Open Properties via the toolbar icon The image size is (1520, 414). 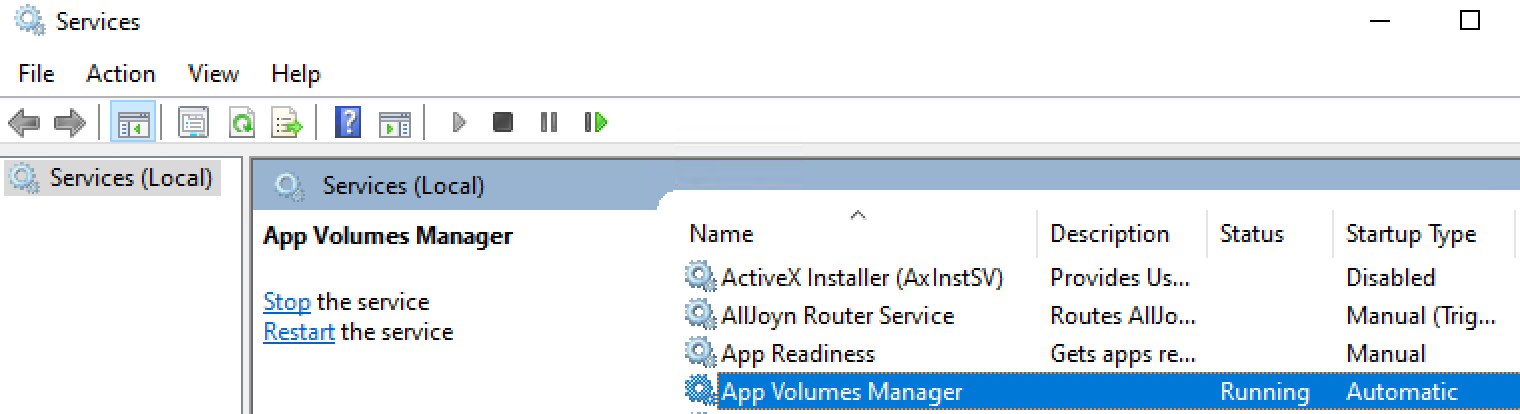click(193, 123)
